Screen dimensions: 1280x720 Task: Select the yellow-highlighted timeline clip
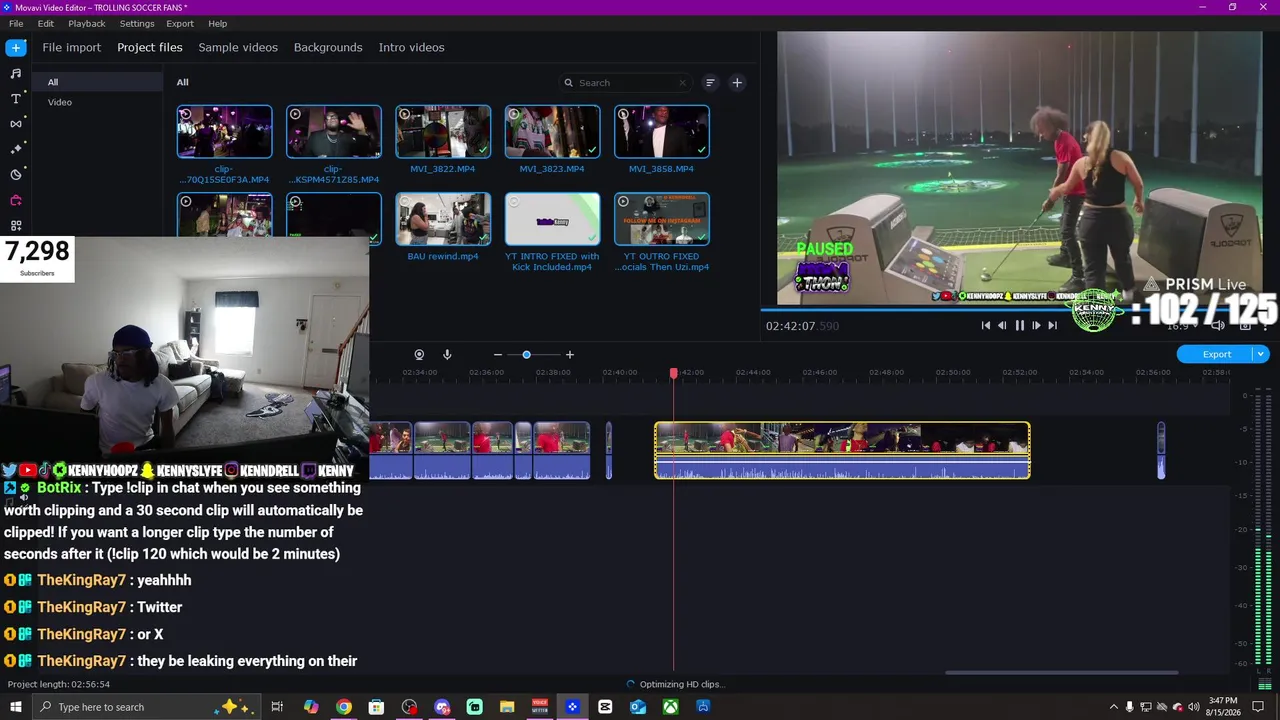(x=842, y=450)
